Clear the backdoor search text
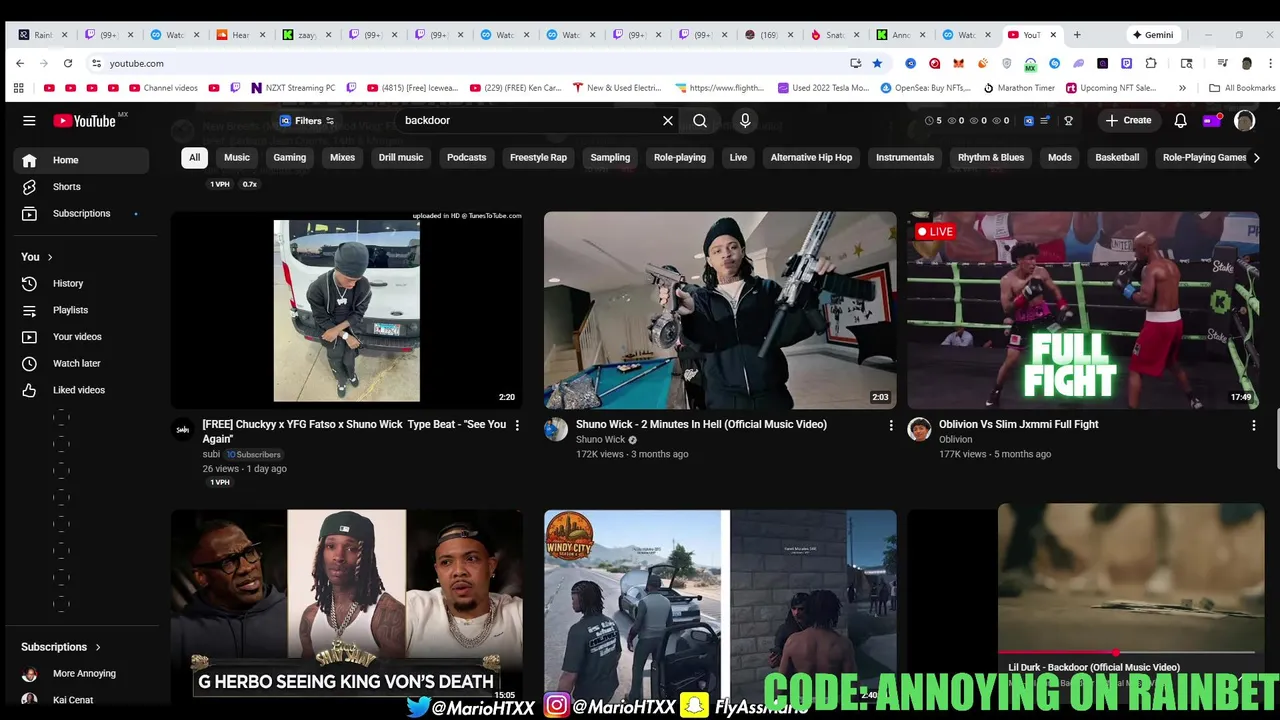 coord(668,121)
